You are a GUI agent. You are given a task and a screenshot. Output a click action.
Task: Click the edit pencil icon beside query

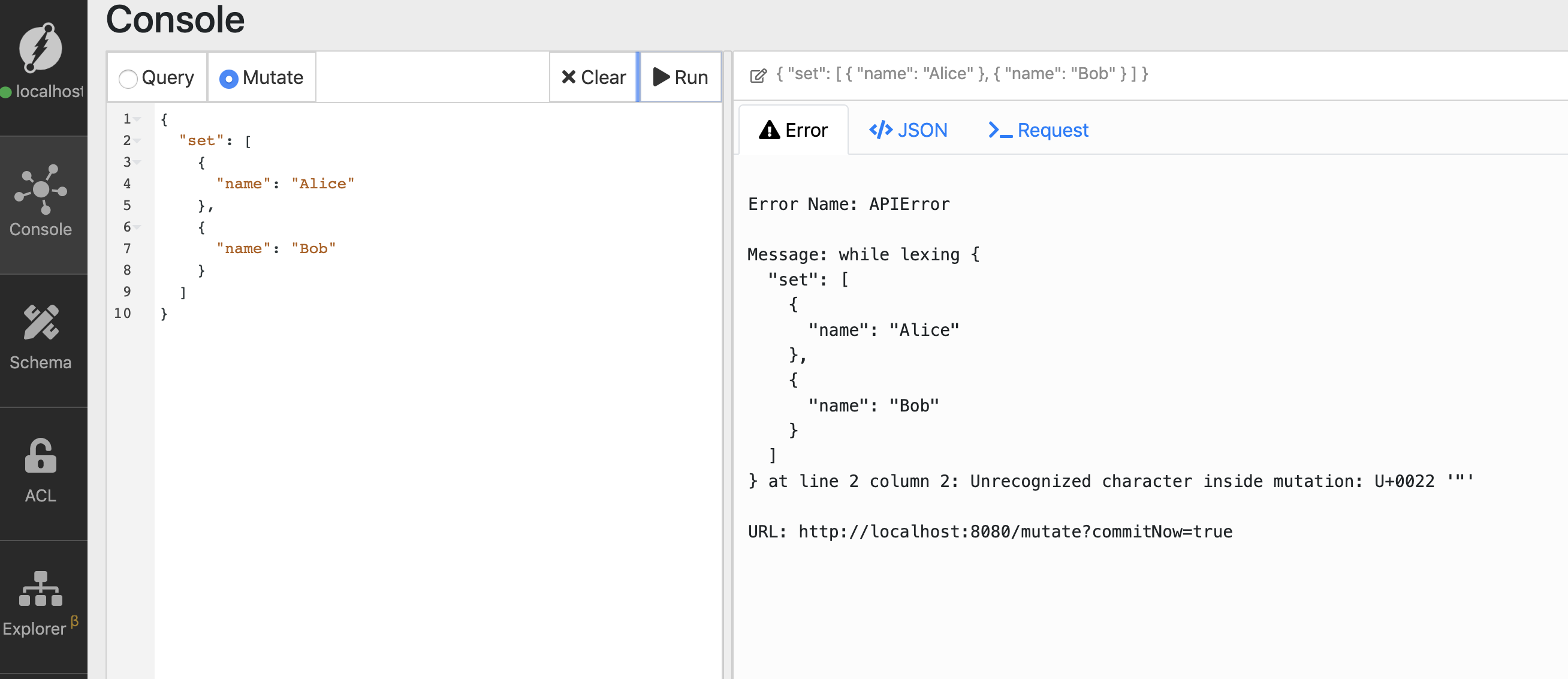[758, 75]
